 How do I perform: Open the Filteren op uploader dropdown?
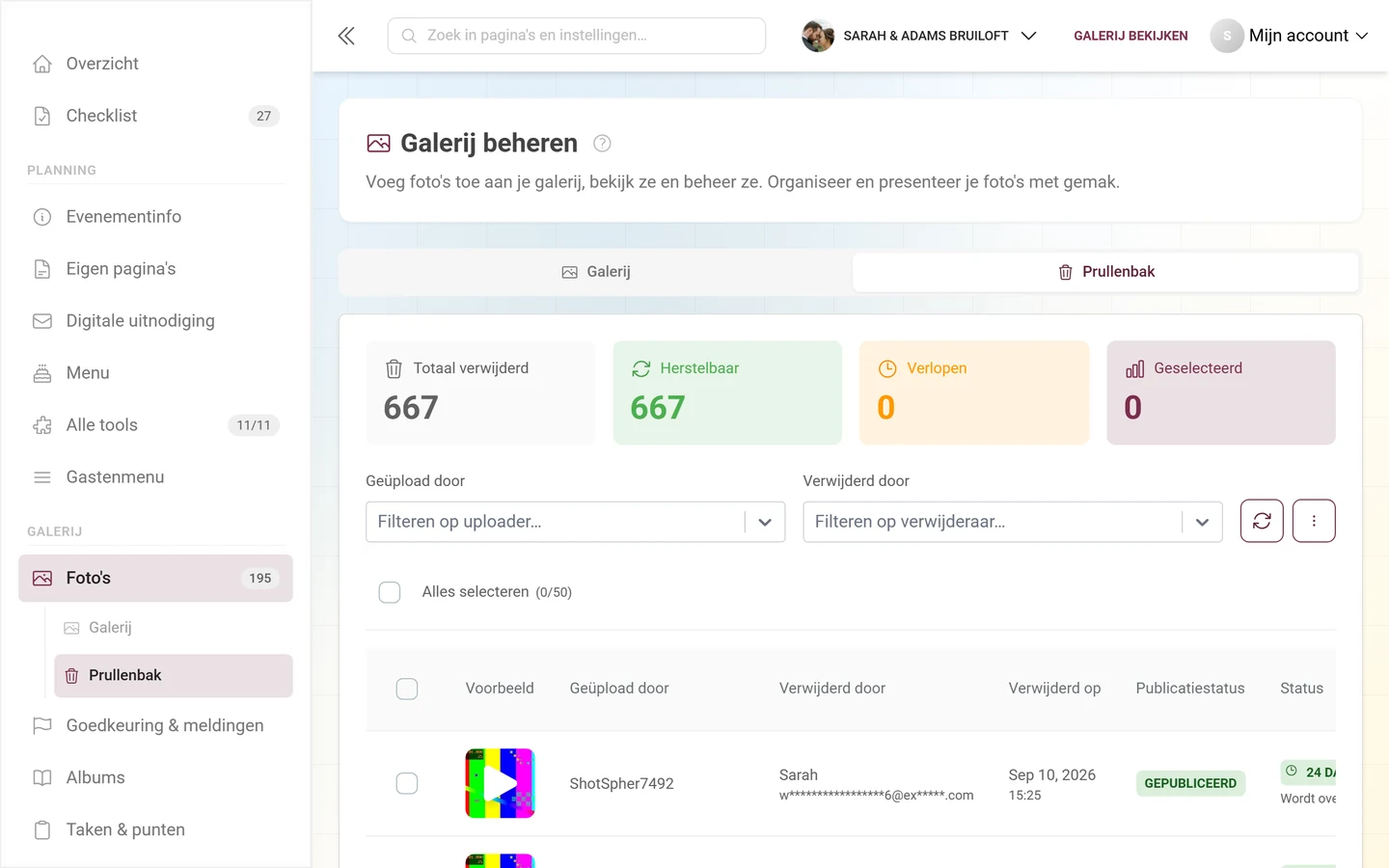click(x=576, y=522)
